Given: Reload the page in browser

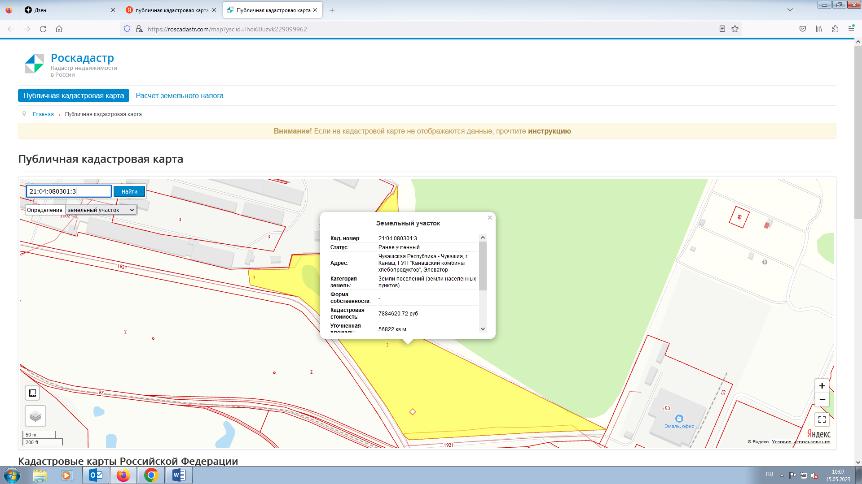Looking at the screenshot, I should [44, 29].
